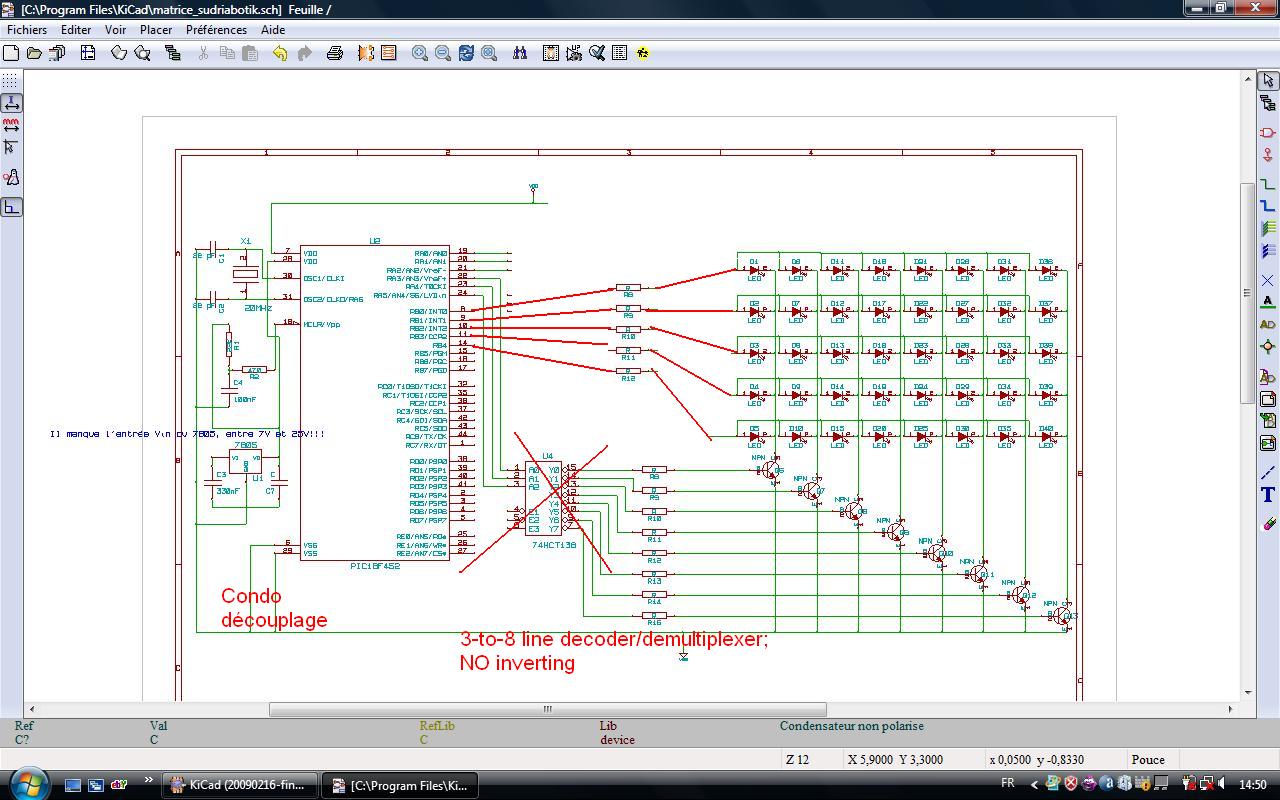Click the FR language indicator in the tray
Screen dimensions: 1280x800
[x=1007, y=784]
